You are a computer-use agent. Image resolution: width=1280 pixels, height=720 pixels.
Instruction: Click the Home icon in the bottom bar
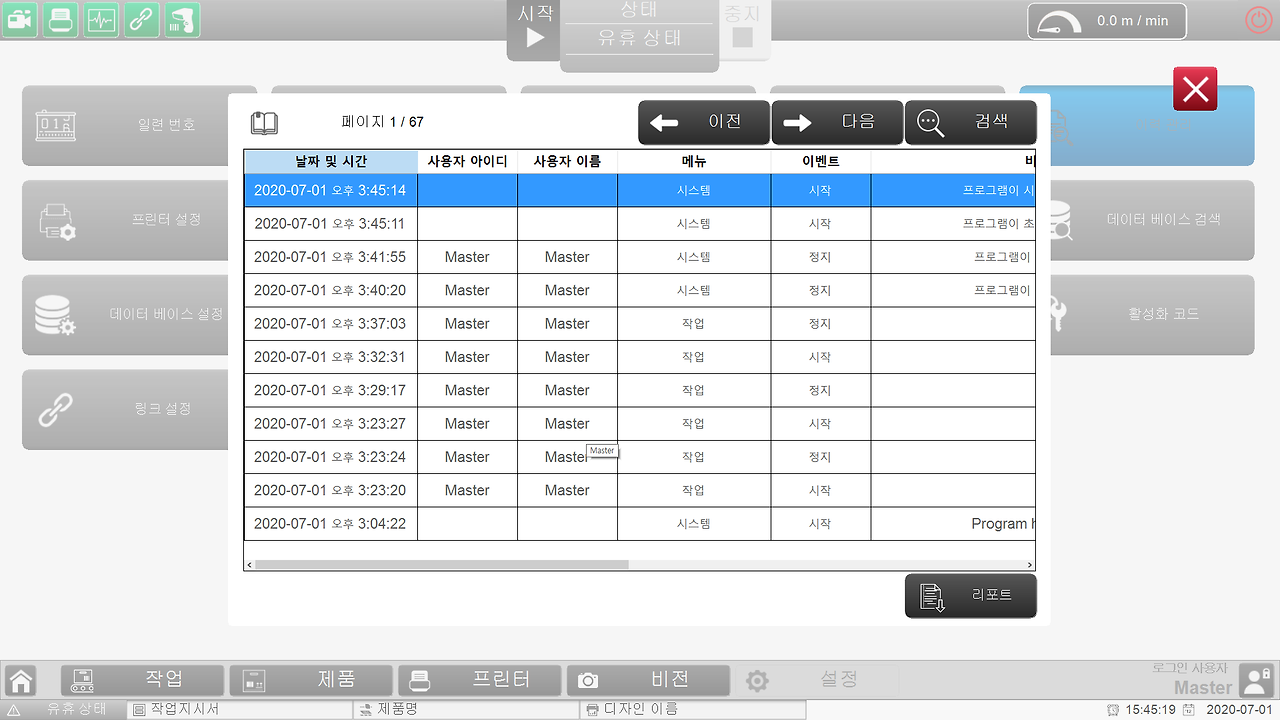coord(20,680)
